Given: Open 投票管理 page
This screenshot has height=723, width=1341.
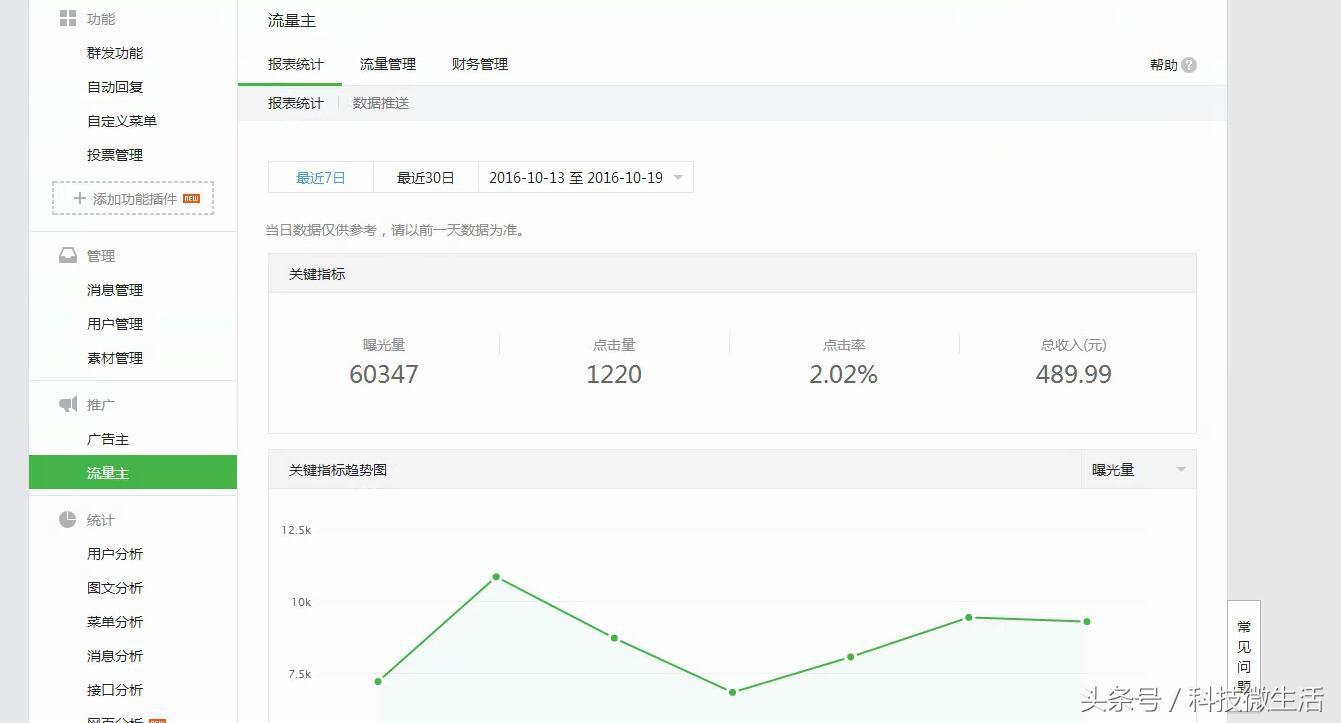Looking at the screenshot, I should click(x=115, y=155).
